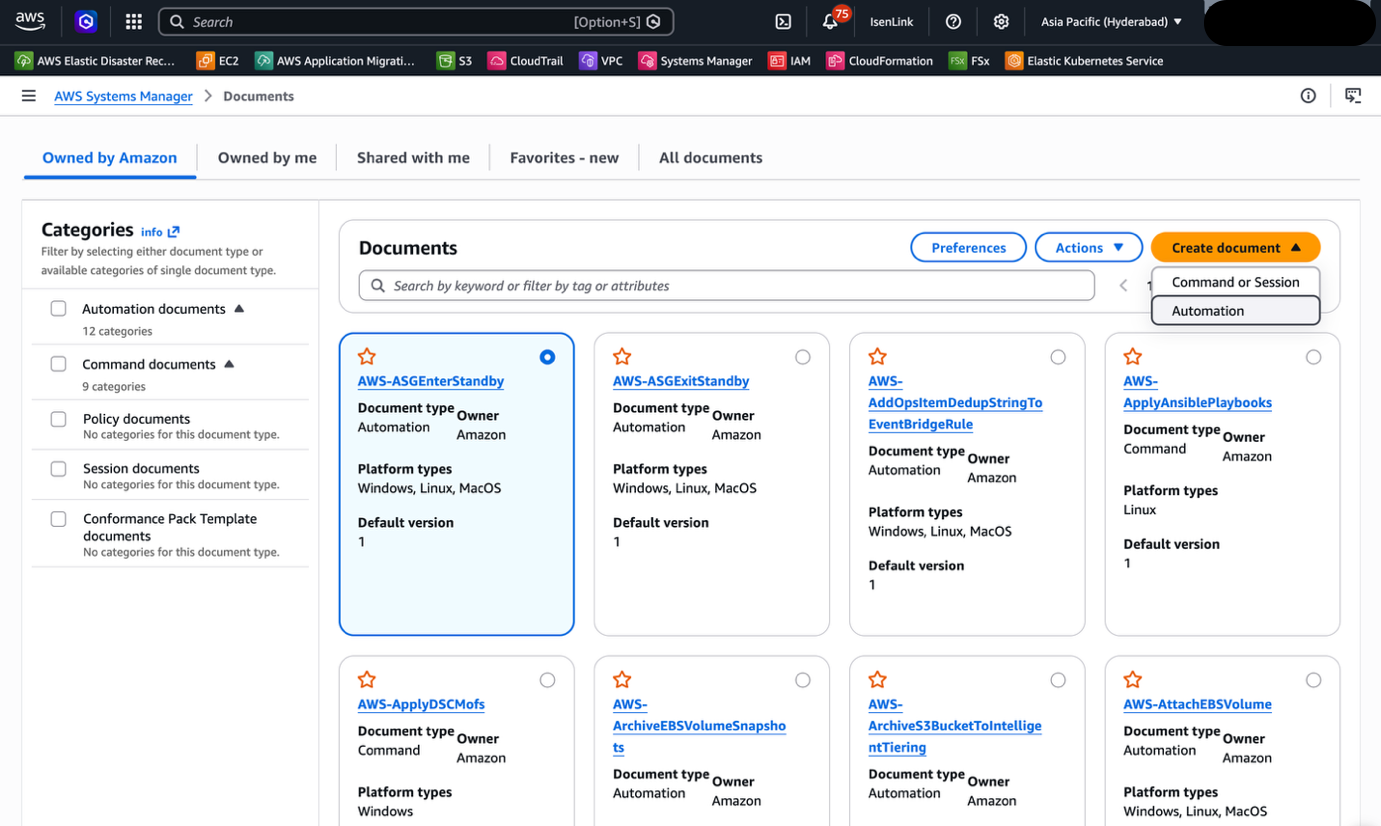Open the feedback panel icon beside info icon

[1353, 96]
